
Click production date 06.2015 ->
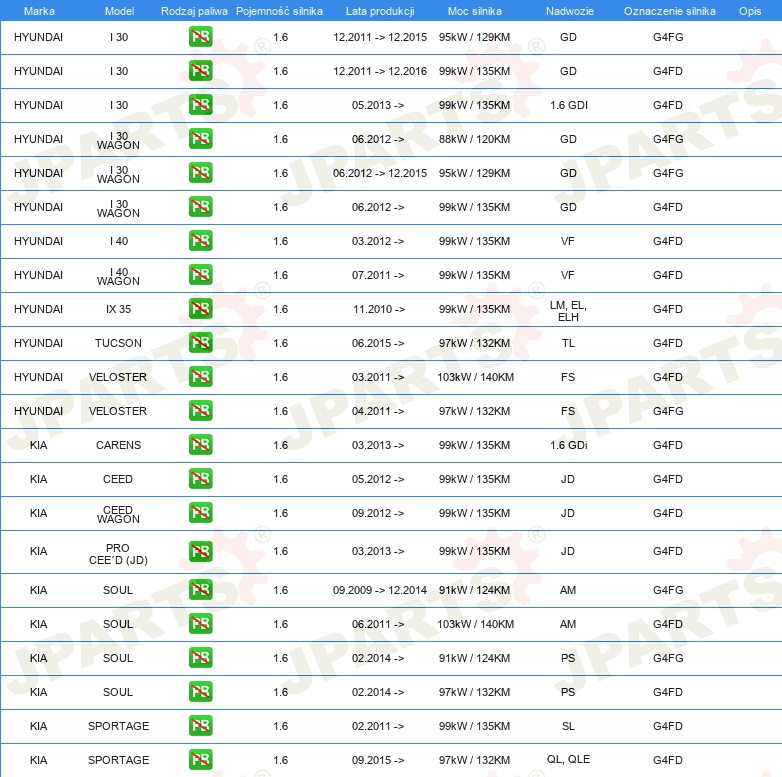pyautogui.click(x=378, y=343)
